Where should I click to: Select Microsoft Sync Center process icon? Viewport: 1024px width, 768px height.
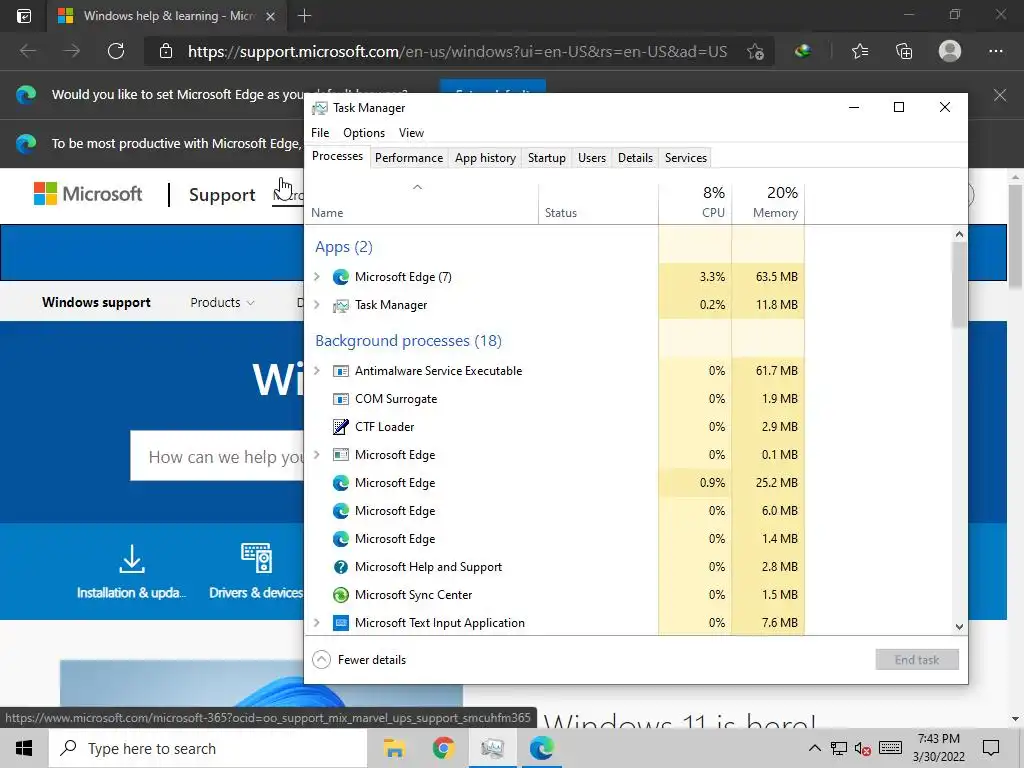(x=340, y=595)
